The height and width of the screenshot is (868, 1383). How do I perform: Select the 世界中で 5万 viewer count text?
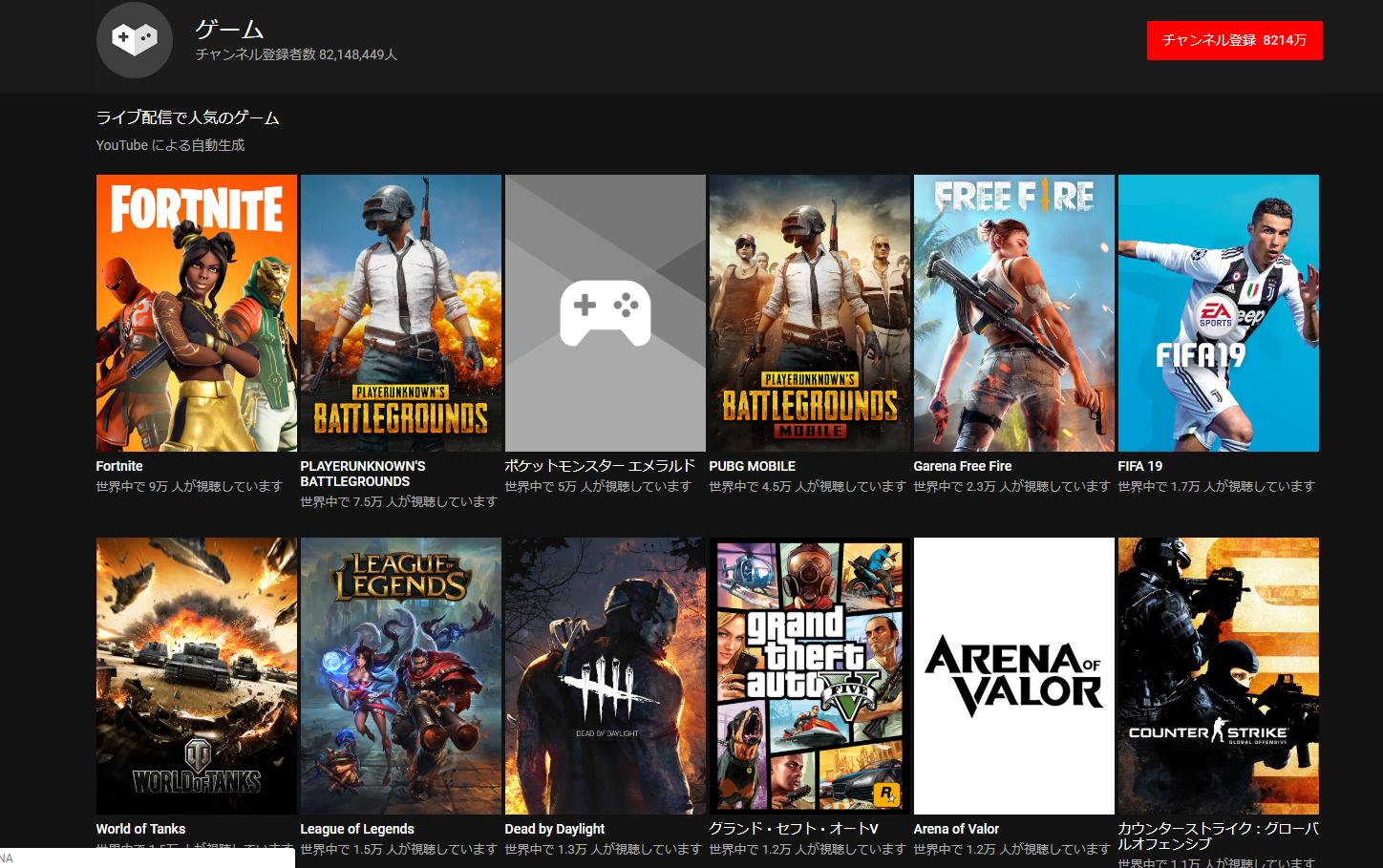point(598,486)
